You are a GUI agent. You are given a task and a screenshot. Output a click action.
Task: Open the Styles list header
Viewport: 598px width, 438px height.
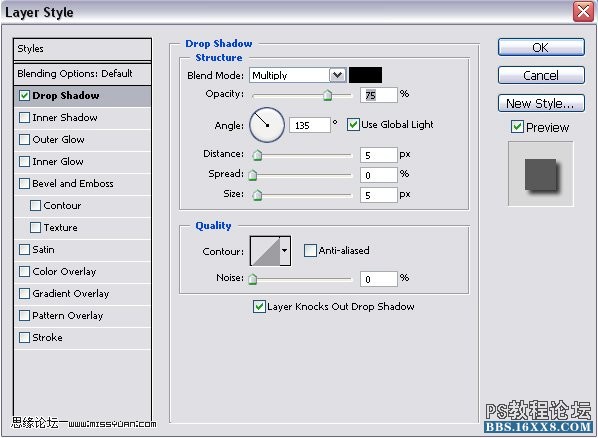(82, 49)
